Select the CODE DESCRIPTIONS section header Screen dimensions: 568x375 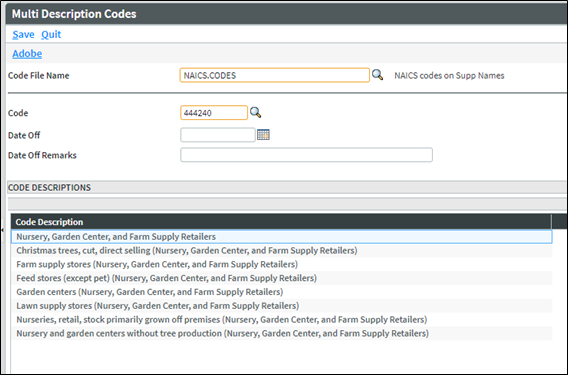coord(286,187)
